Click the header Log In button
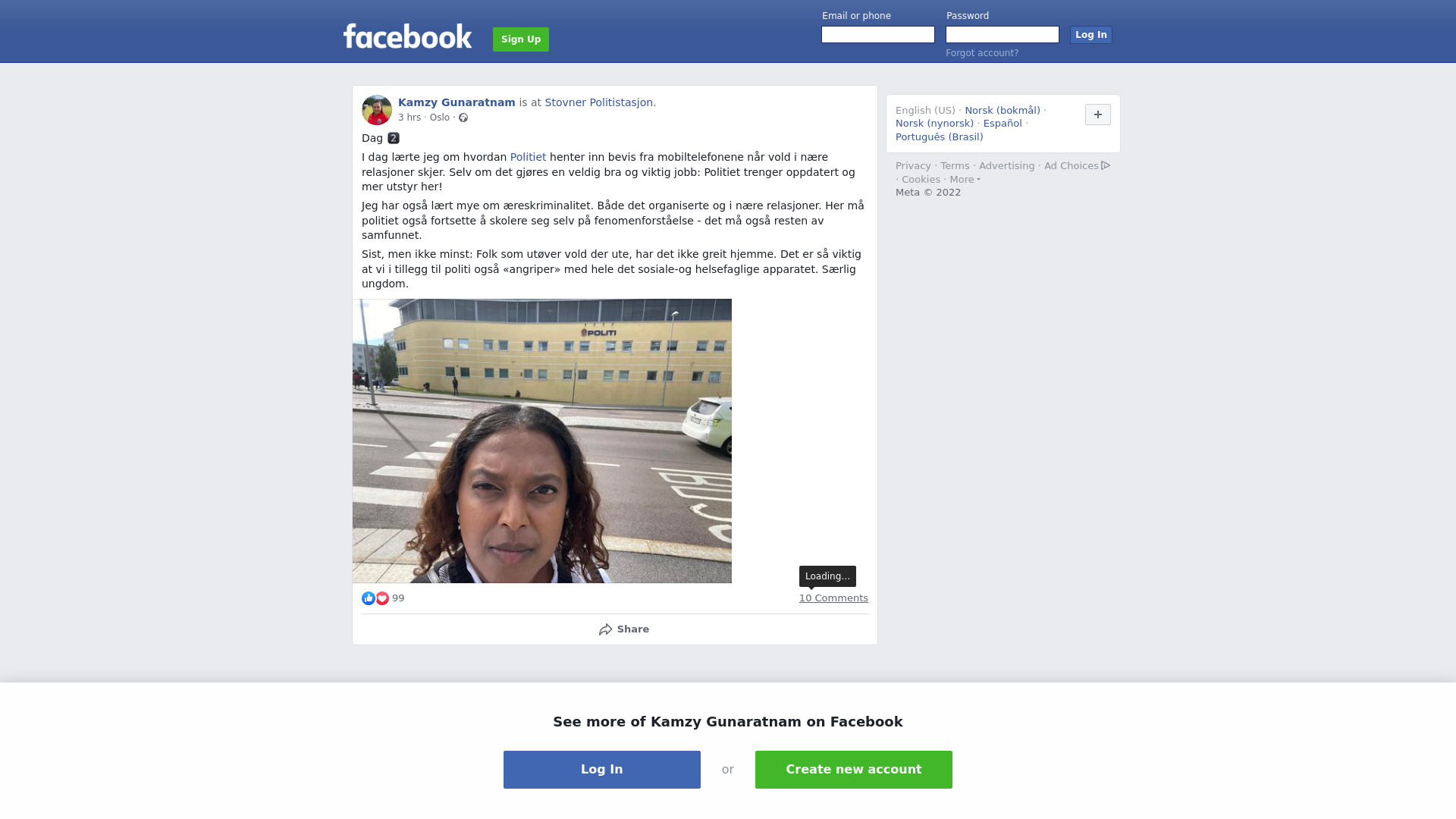This screenshot has width=1456, height=819. tap(1091, 35)
